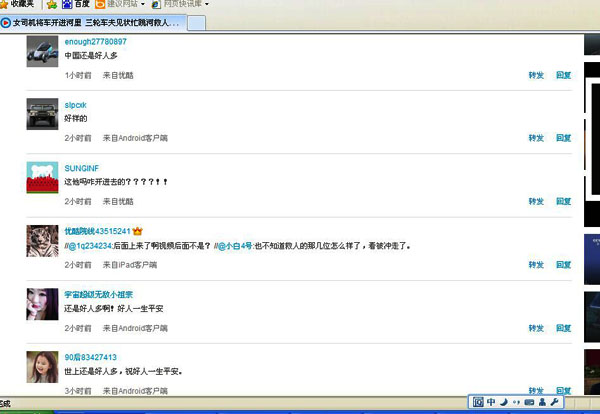Click the IME wrench settings icon

pos(554,402)
